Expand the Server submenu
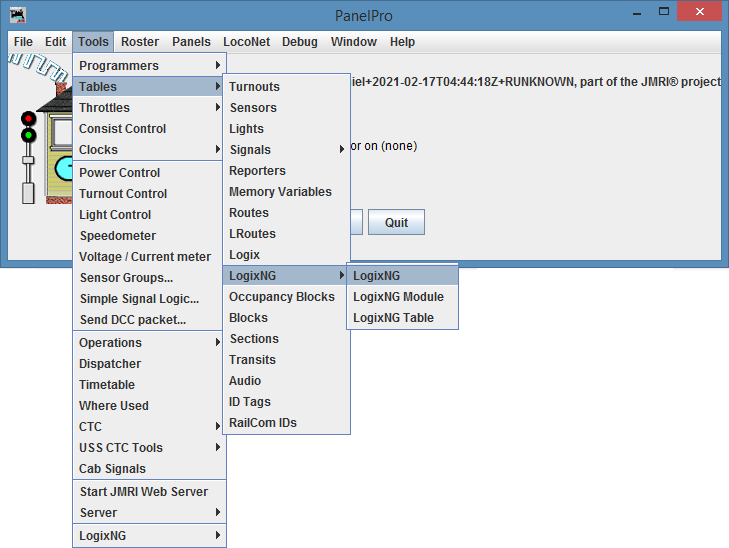 (x=149, y=513)
